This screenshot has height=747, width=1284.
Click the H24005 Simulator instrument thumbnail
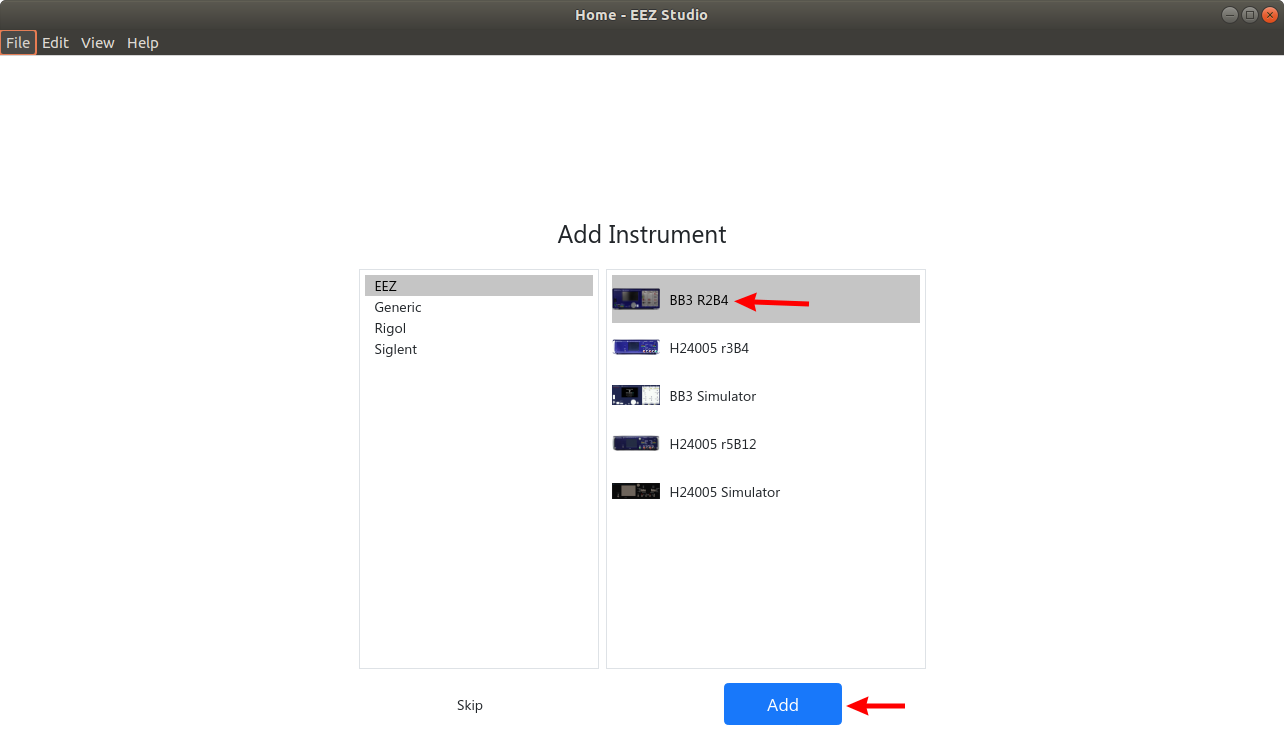click(636, 491)
